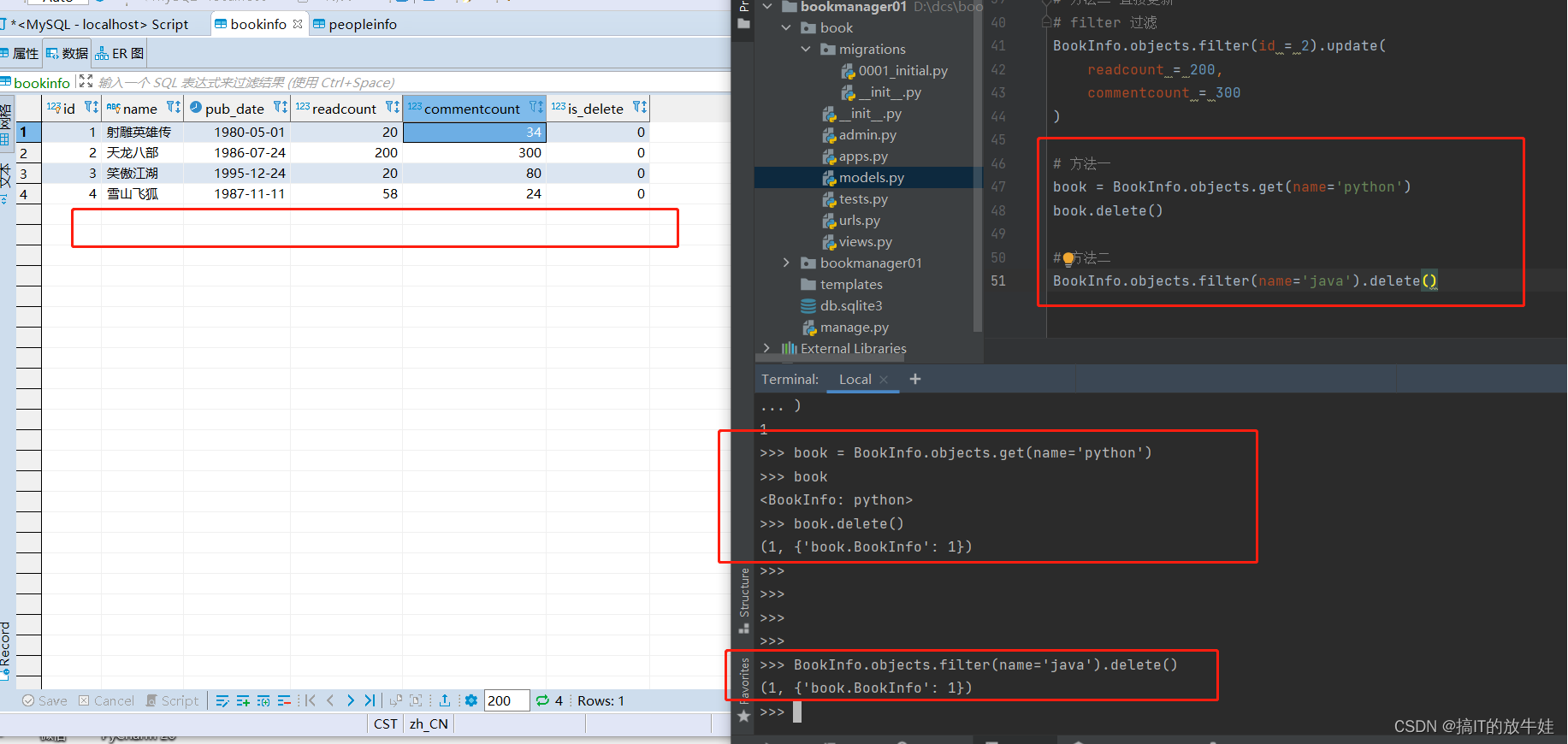
Task: Open views.py in the project tree
Action: pyautogui.click(x=858, y=242)
